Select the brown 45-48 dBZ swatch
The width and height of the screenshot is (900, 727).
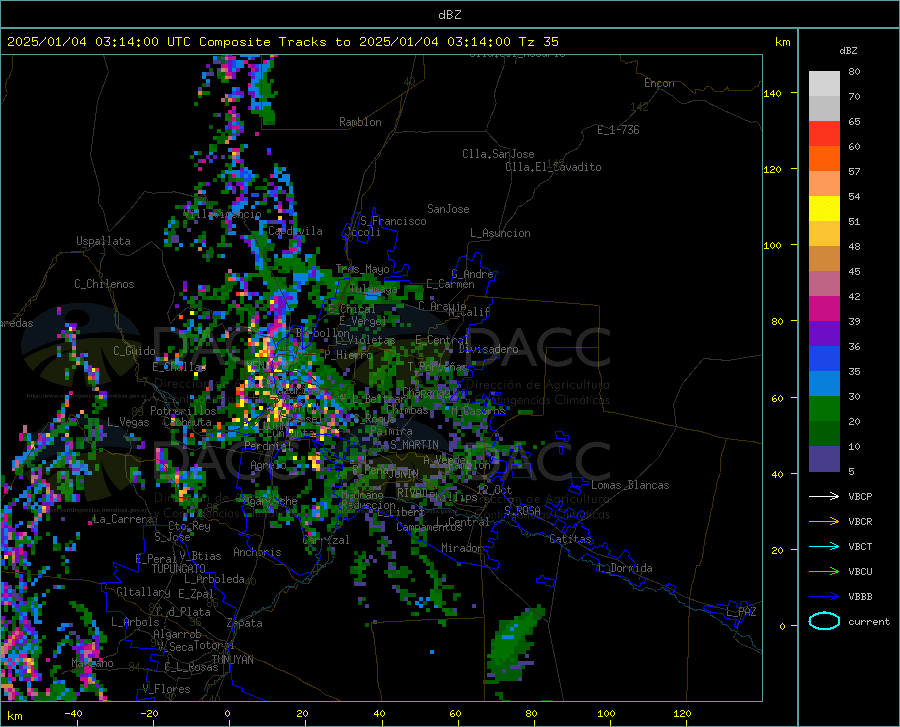click(824, 259)
